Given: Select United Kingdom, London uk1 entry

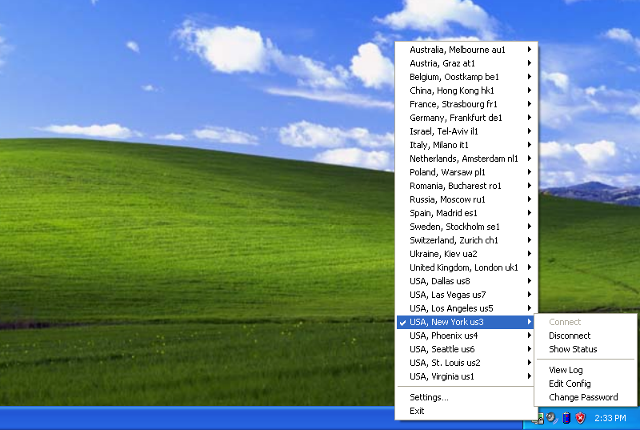Looking at the screenshot, I should coord(466,267).
